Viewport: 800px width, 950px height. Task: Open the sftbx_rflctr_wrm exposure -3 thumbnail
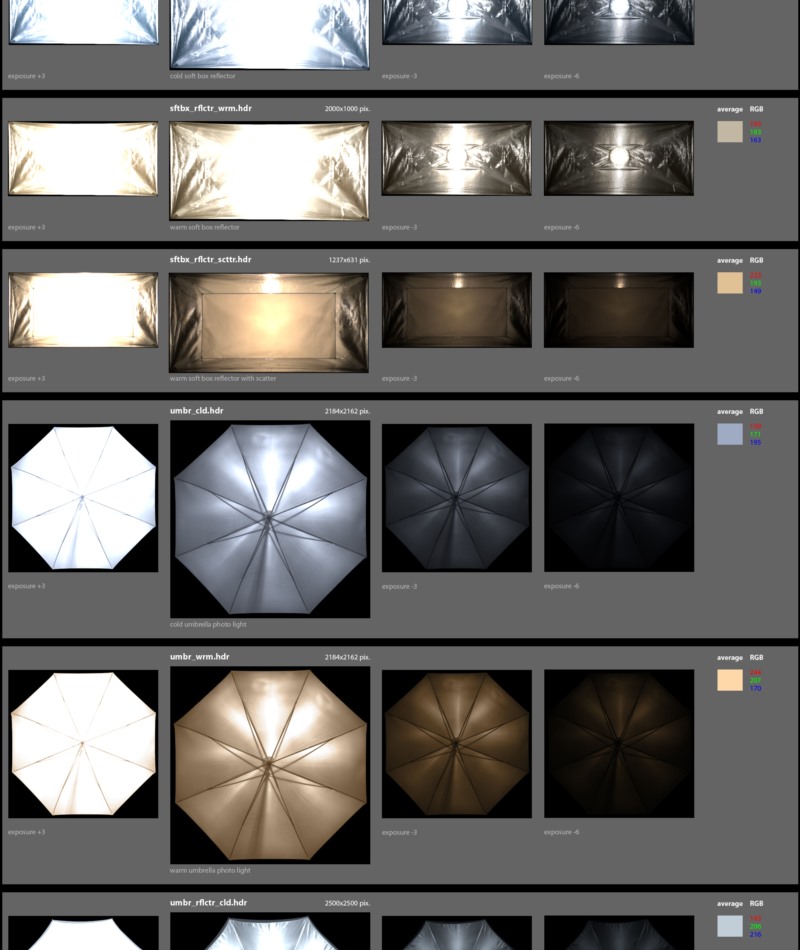pyautogui.click(x=456, y=158)
